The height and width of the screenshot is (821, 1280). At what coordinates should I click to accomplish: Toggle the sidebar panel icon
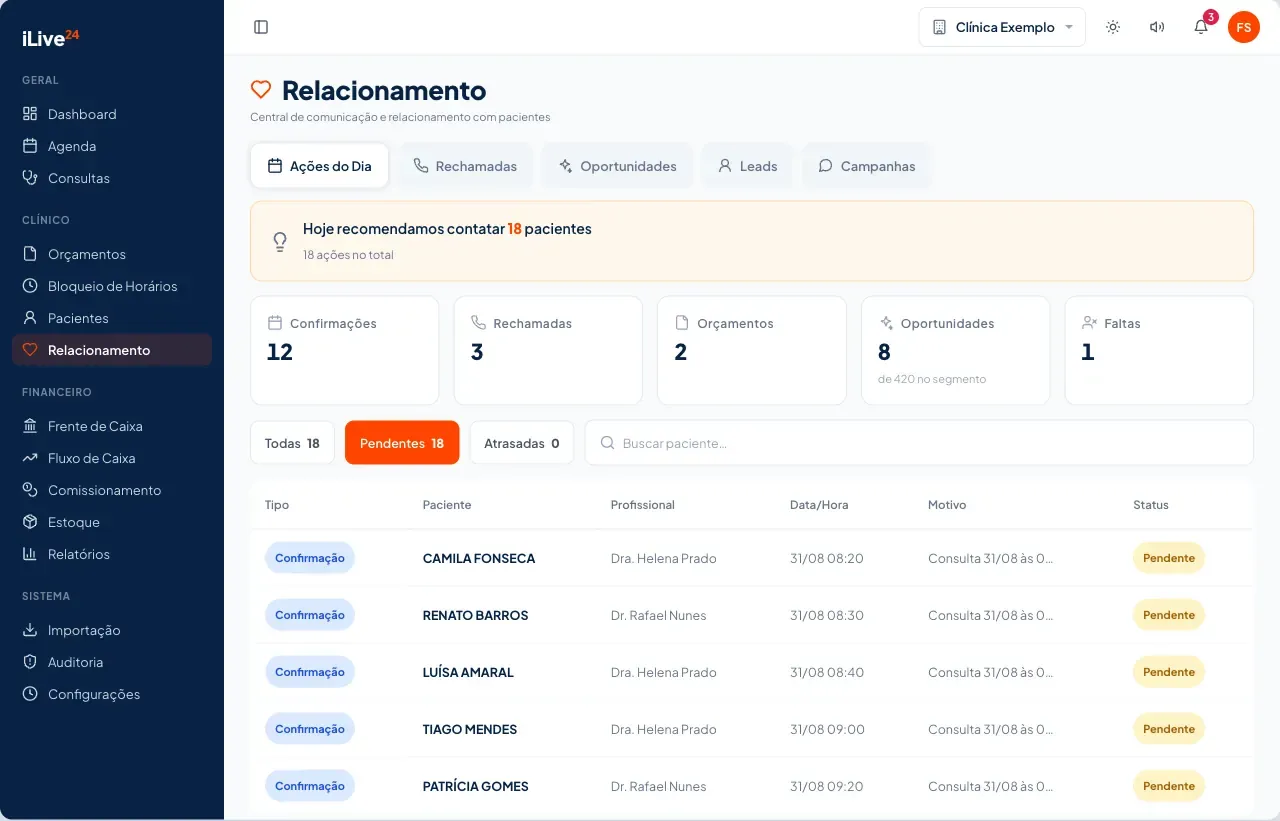tap(261, 27)
